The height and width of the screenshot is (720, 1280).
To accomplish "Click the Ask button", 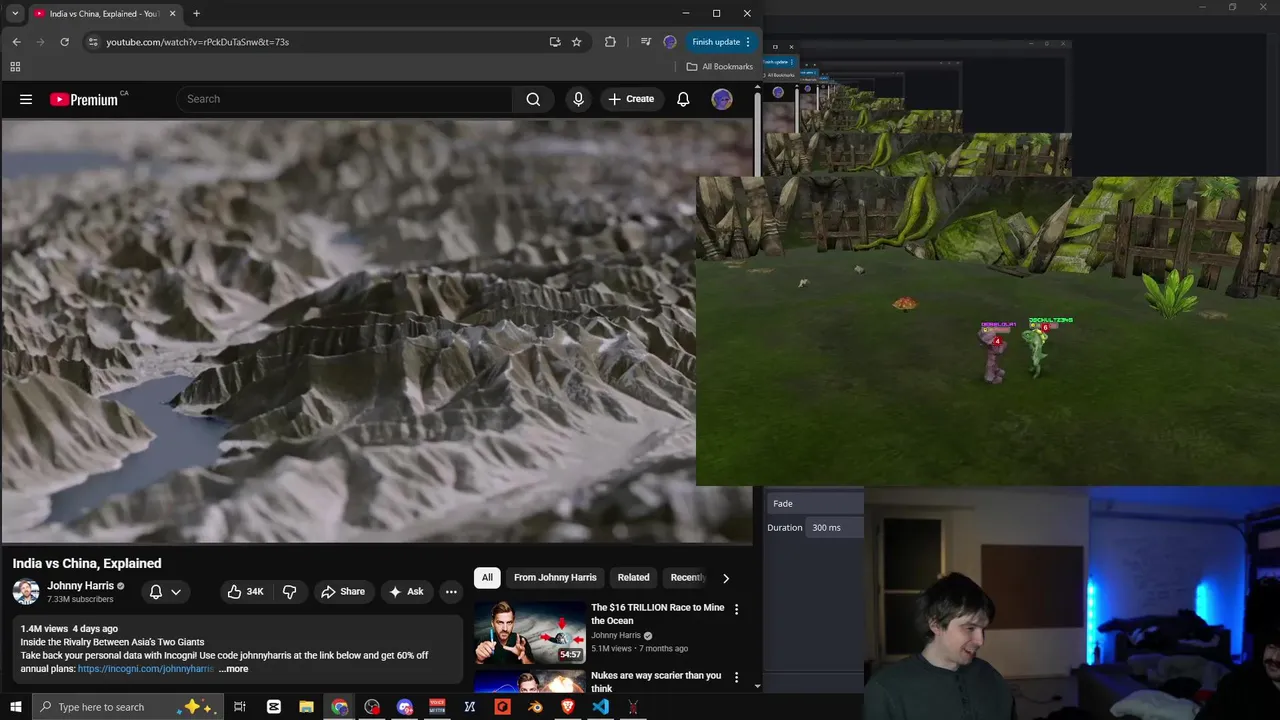I will coord(407,592).
